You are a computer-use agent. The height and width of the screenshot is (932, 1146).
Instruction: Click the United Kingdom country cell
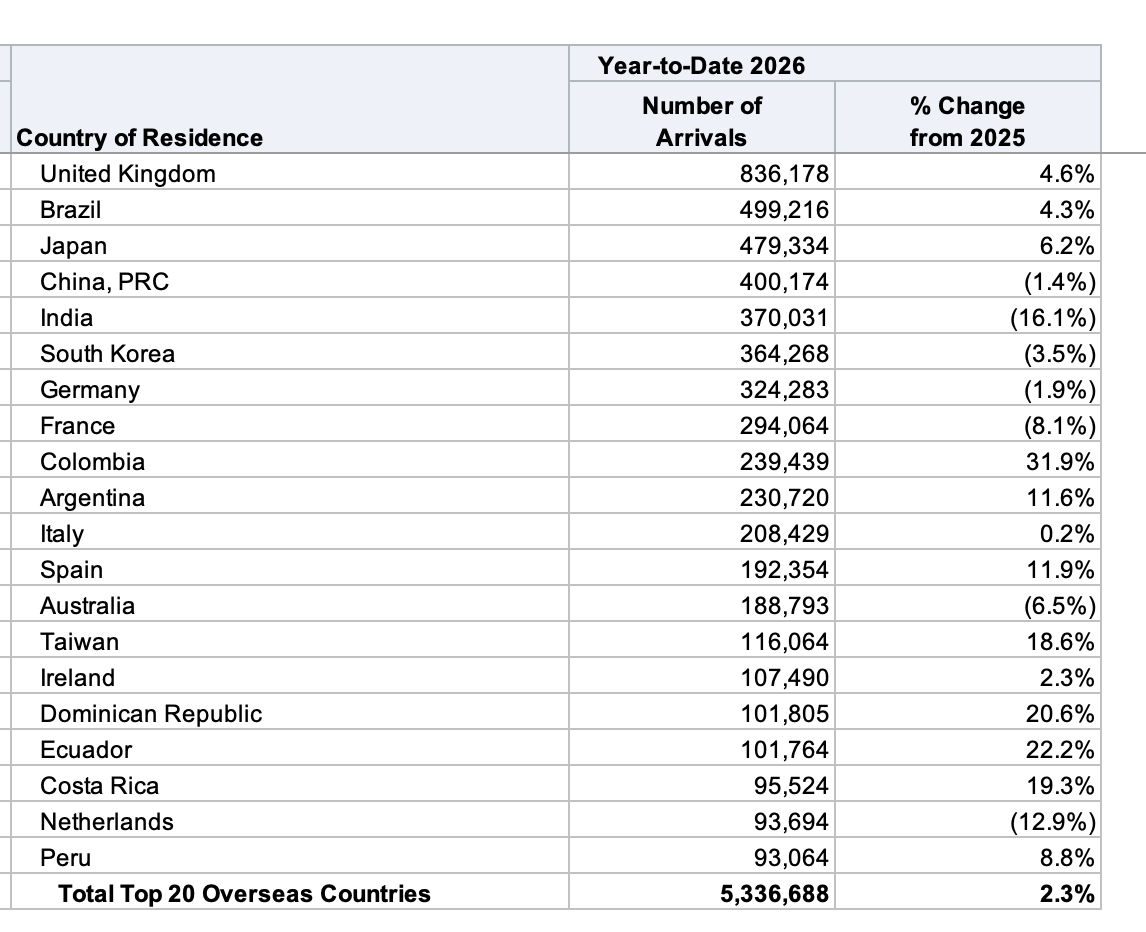point(128,174)
